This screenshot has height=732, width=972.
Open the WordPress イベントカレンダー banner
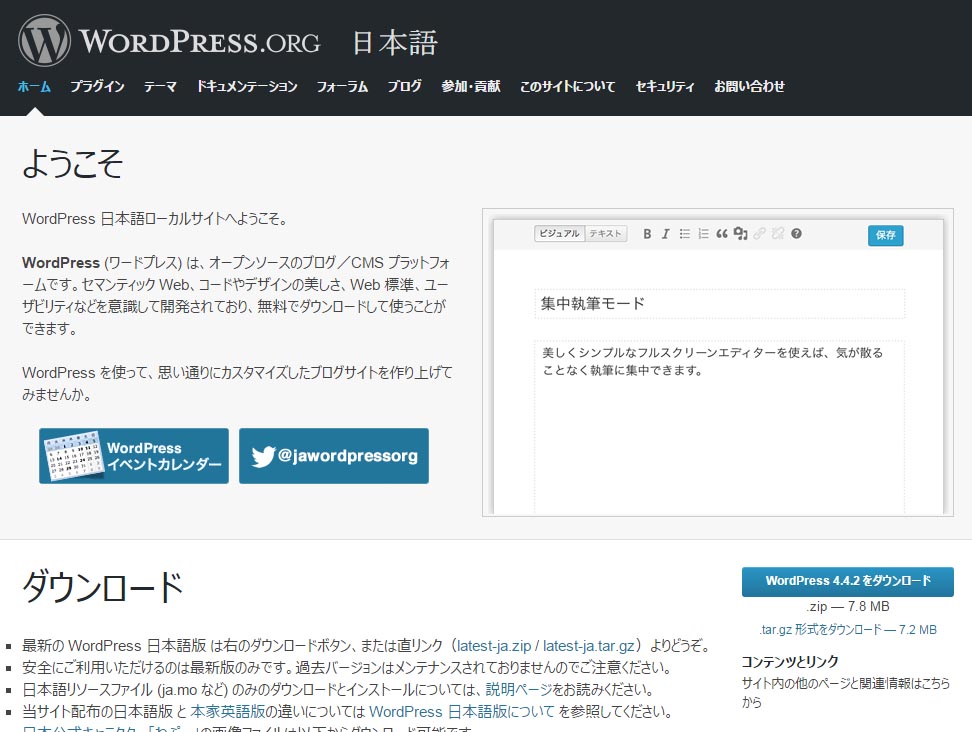pyautogui.click(x=134, y=456)
